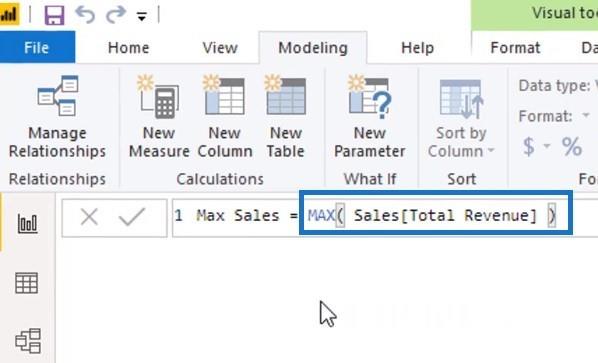The height and width of the screenshot is (363, 598).
Task: Add a New Parameter
Action: 370,117
